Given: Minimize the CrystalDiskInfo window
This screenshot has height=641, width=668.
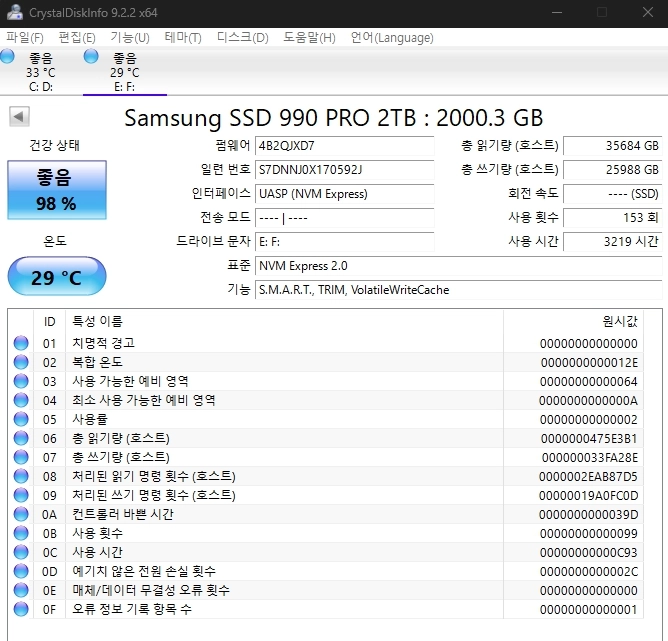Looking at the screenshot, I should point(557,12).
